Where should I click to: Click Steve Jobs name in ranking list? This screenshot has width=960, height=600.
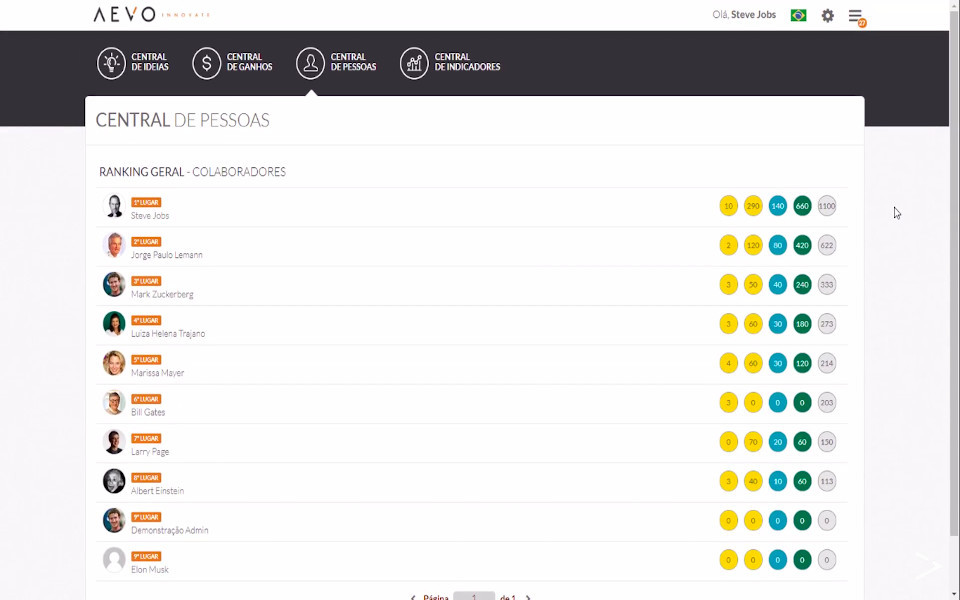coord(150,216)
